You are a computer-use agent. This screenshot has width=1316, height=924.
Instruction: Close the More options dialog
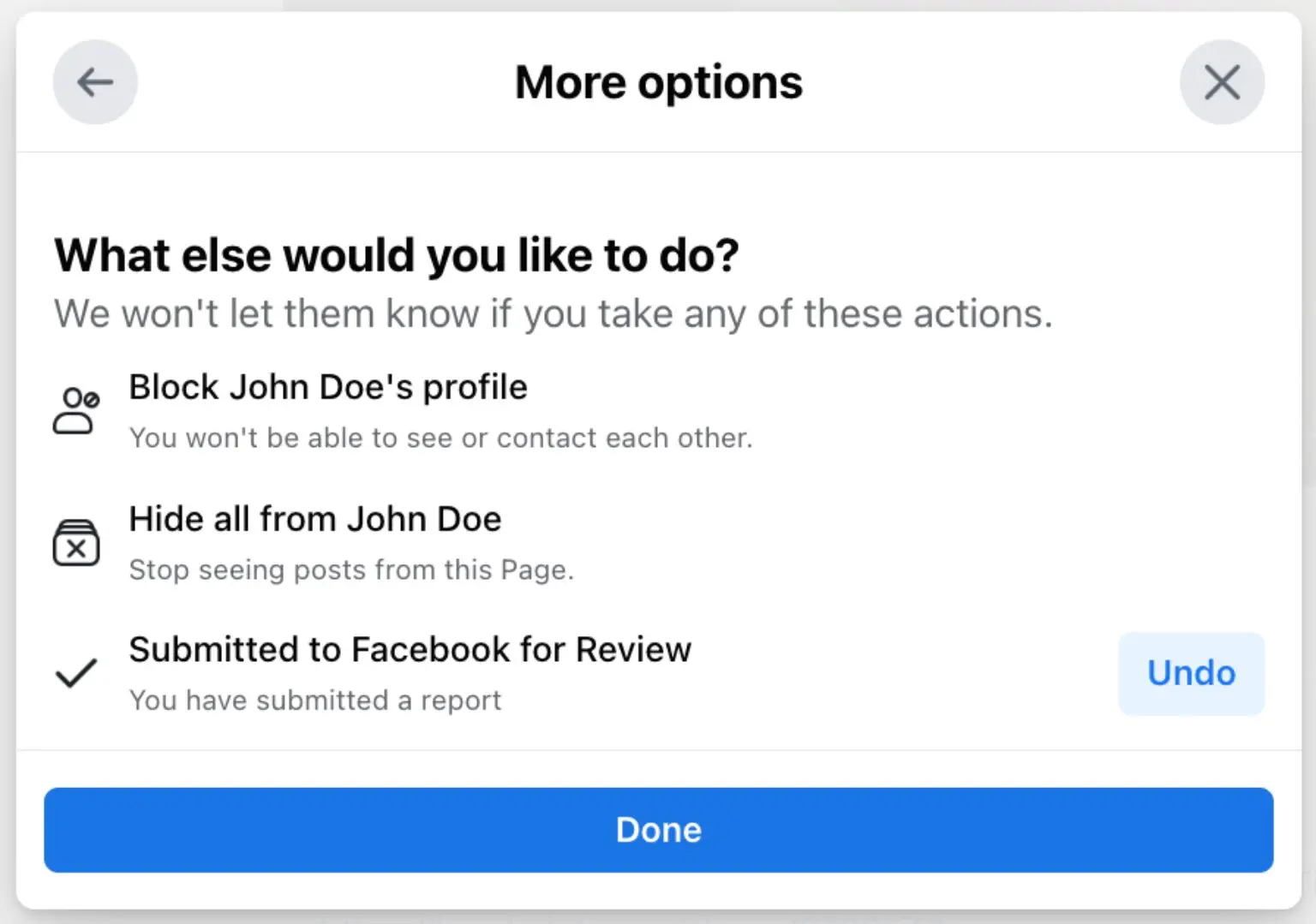tap(1222, 82)
